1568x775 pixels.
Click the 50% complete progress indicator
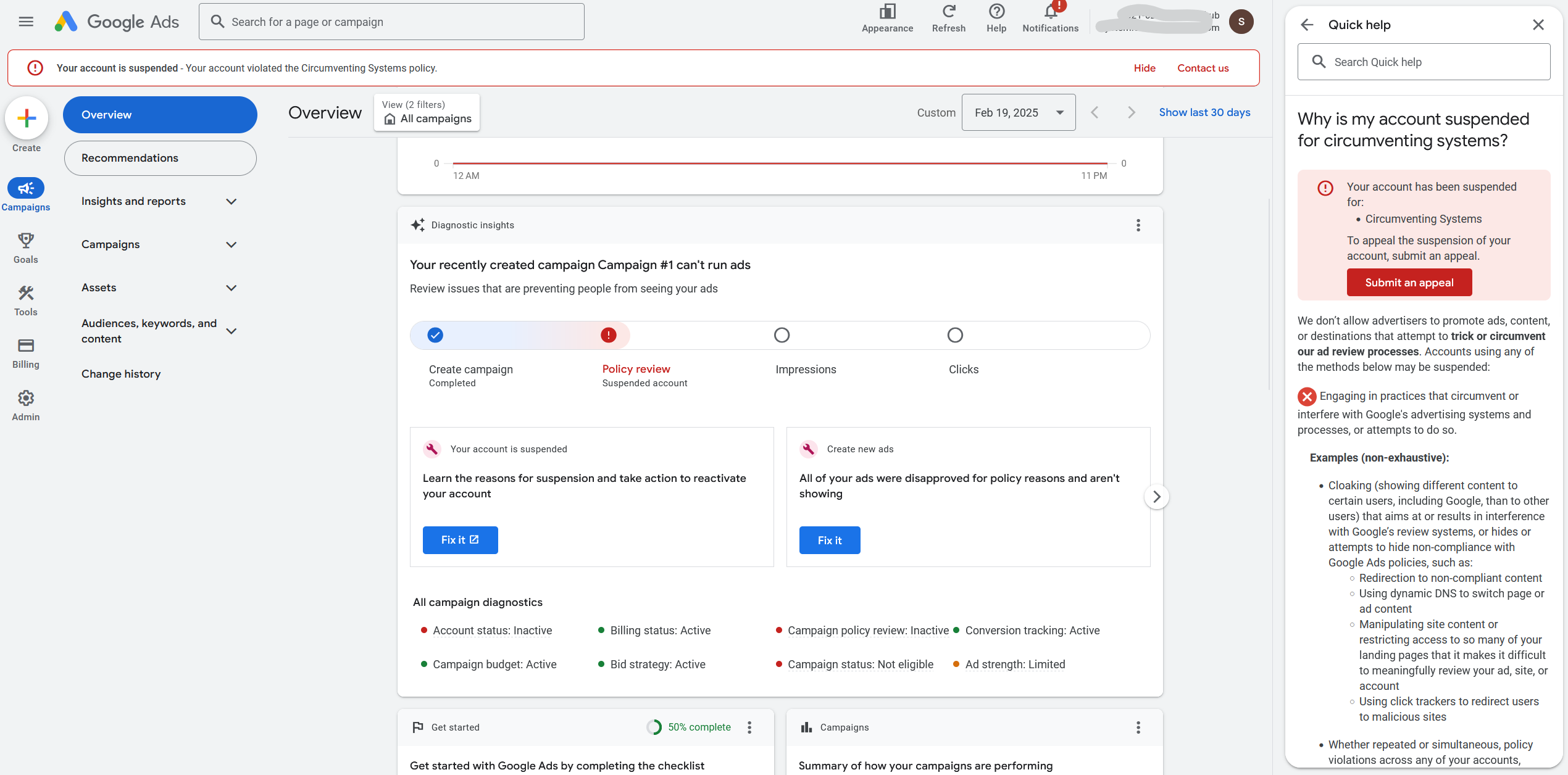689,727
